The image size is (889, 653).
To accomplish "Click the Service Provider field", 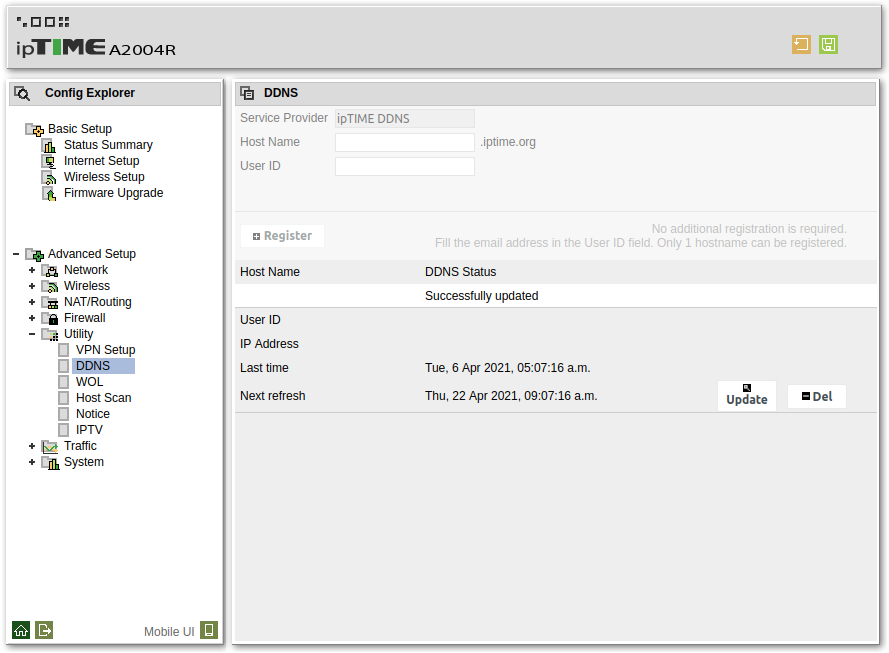I will [405, 118].
